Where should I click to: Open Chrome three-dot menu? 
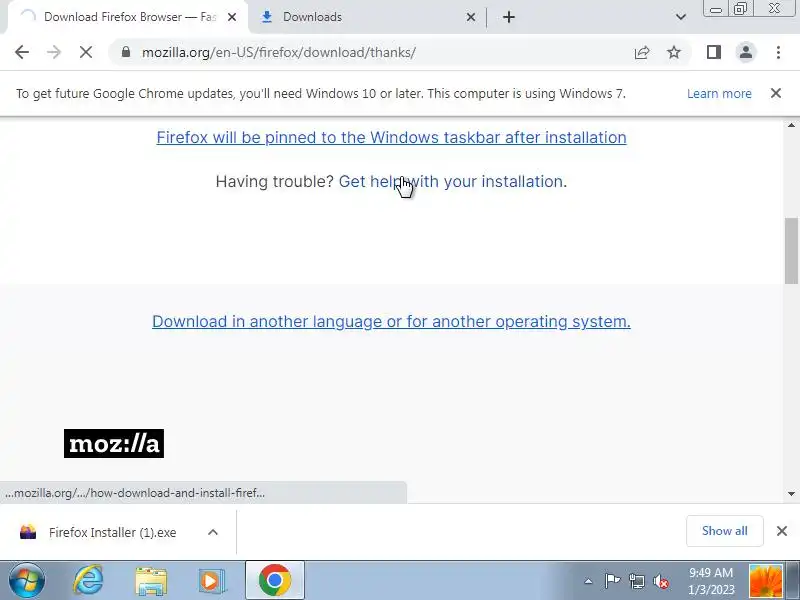coord(778,52)
